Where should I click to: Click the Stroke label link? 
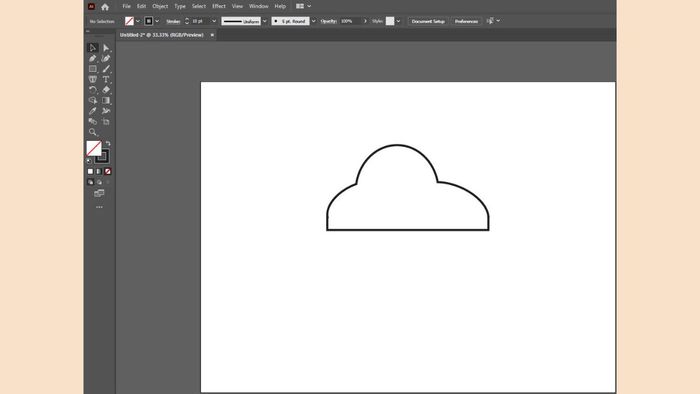click(x=173, y=21)
